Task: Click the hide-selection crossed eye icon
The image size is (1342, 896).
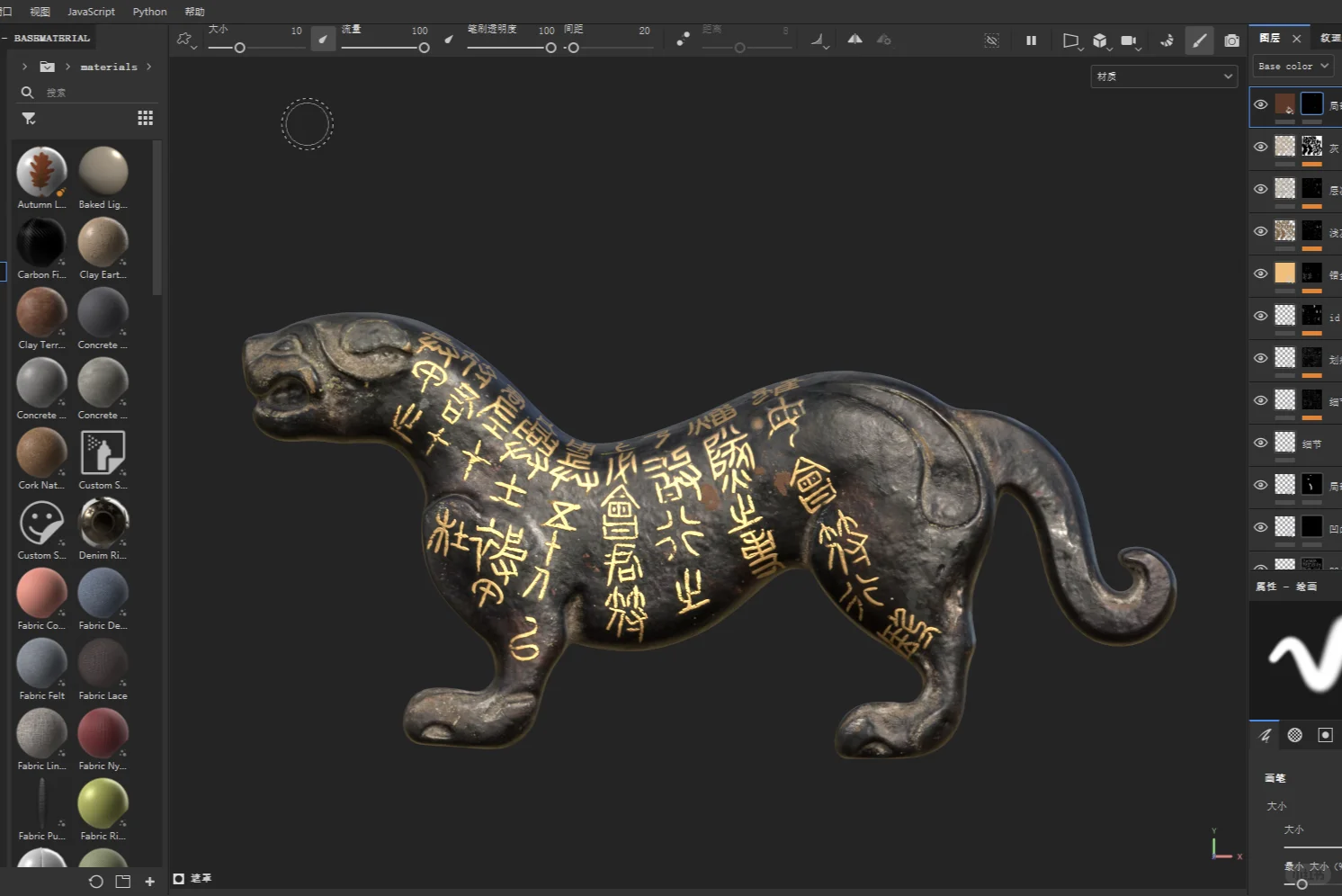Action: click(991, 40)
